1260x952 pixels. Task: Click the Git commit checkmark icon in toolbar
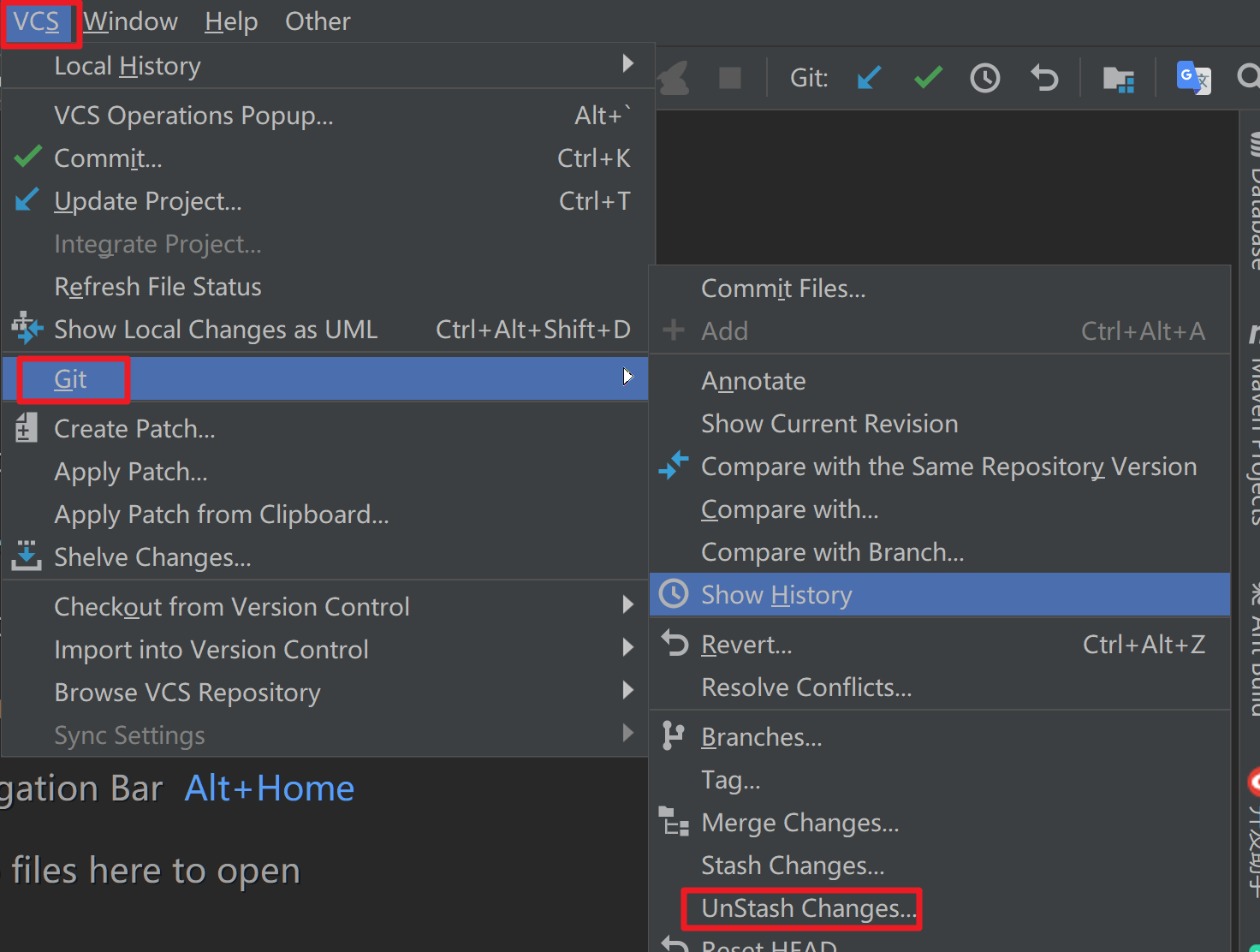pyautogui.click(x=928, y=78)
